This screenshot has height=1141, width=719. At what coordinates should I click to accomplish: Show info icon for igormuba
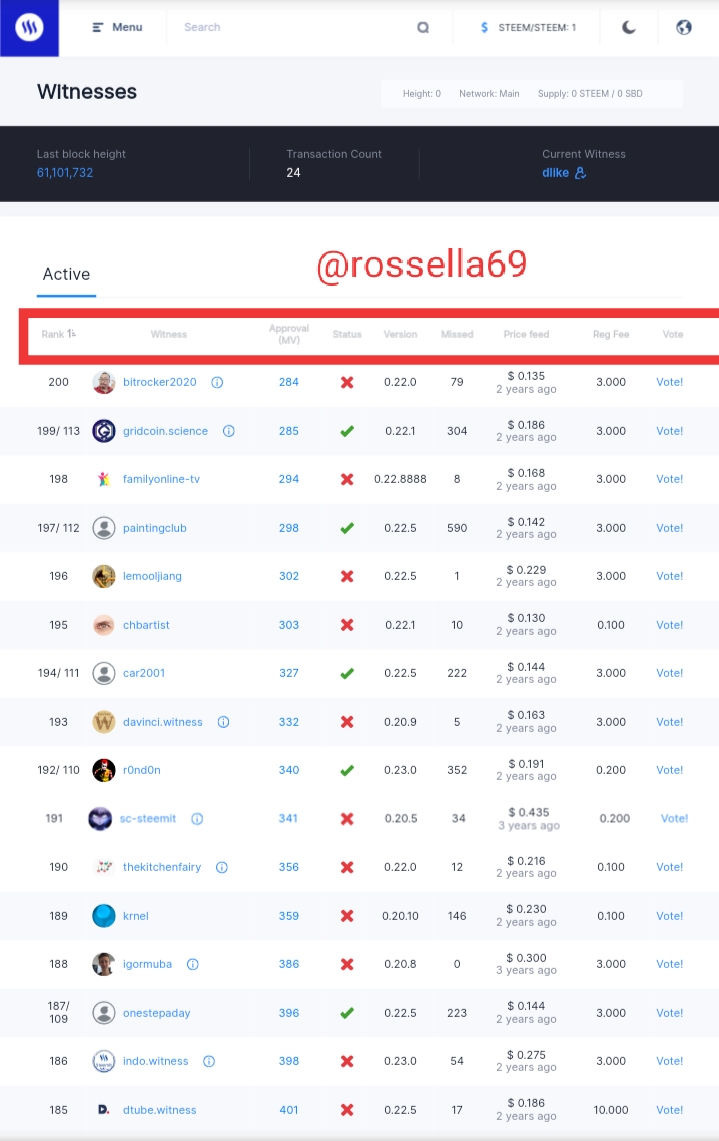(x=193, y=964)
